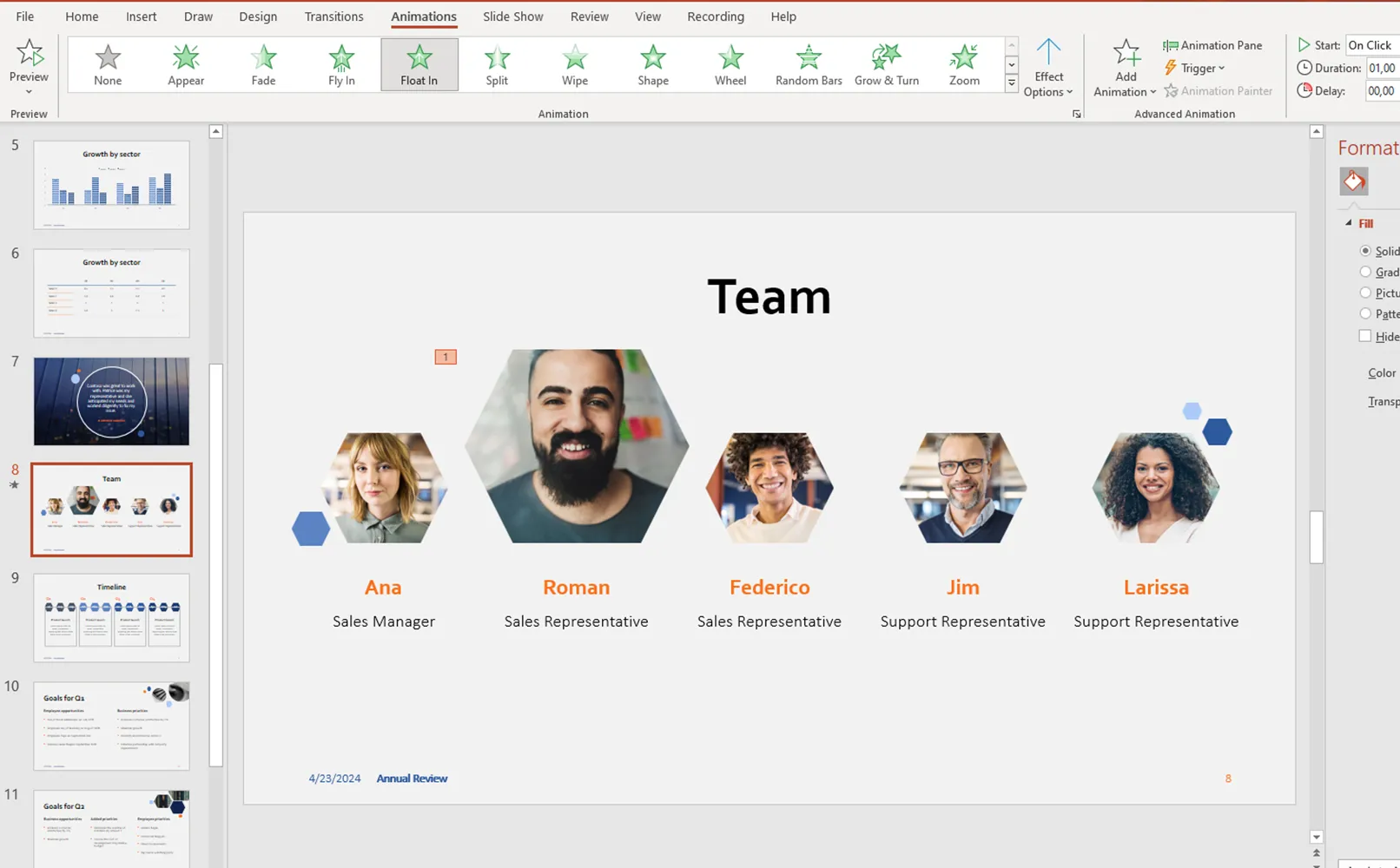Collapse the Fill section in Format pane

pos(1349,223)
